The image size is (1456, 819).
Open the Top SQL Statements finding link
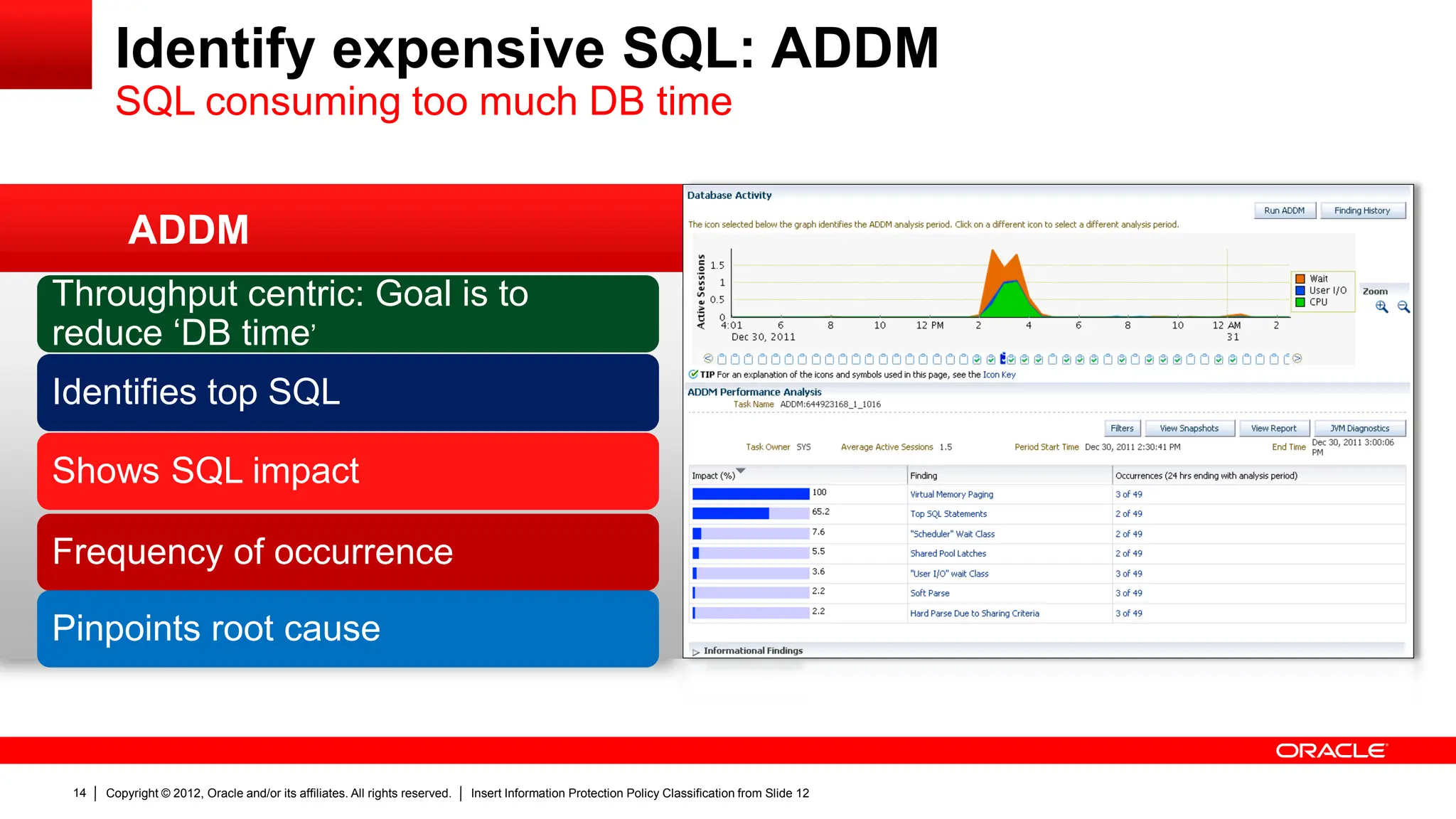click(948, 514)
